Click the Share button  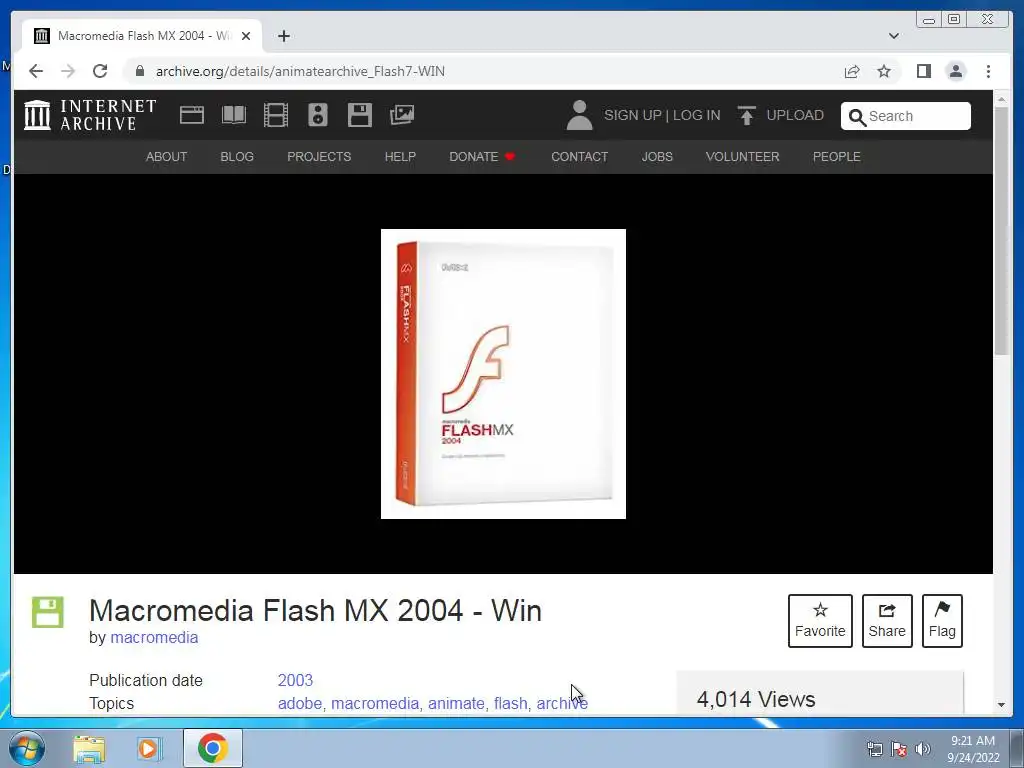(887, 621)
